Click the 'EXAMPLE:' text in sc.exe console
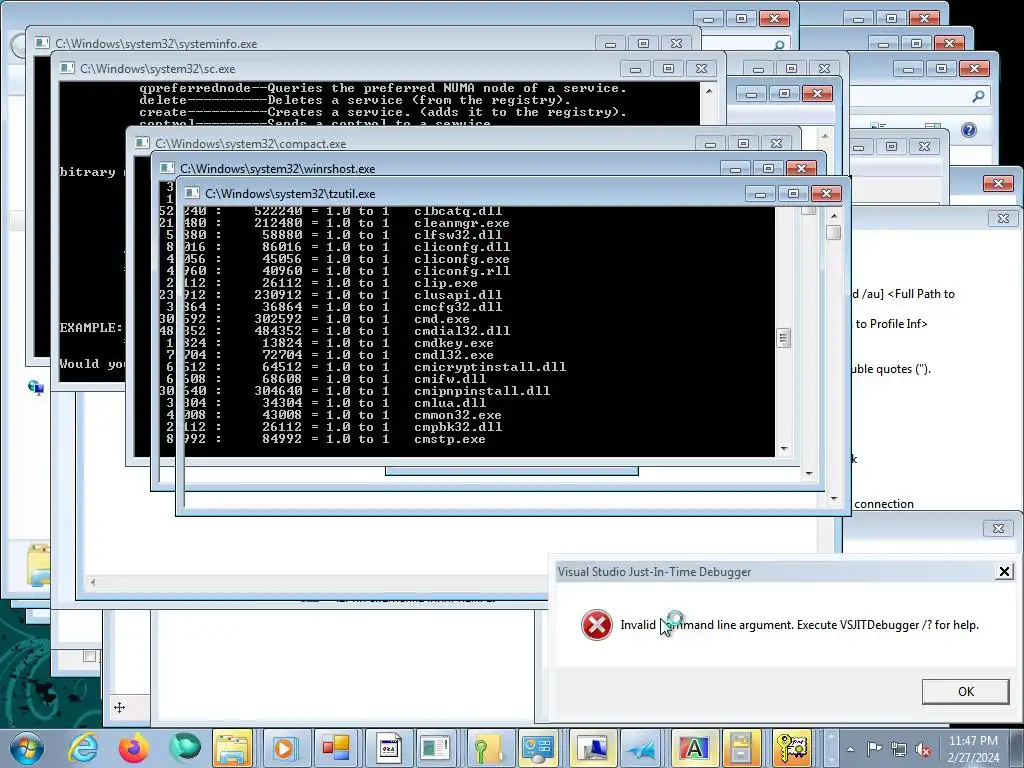Screen dimensions: 1024x768 coord(91,328)
